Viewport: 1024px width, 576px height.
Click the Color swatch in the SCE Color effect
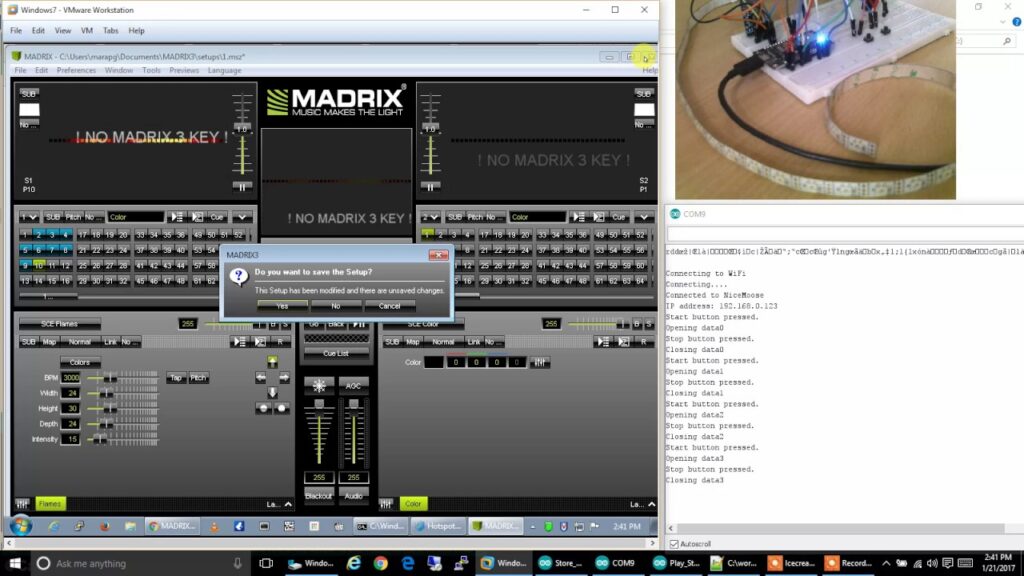[434, 362]
